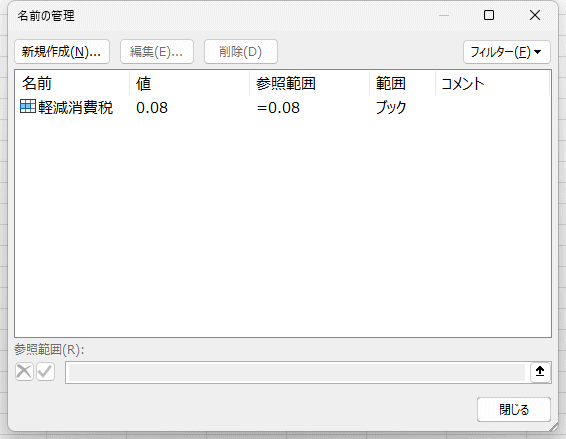
Task: Select the 軽減消費税 name entry
Action: coord(66,107)
